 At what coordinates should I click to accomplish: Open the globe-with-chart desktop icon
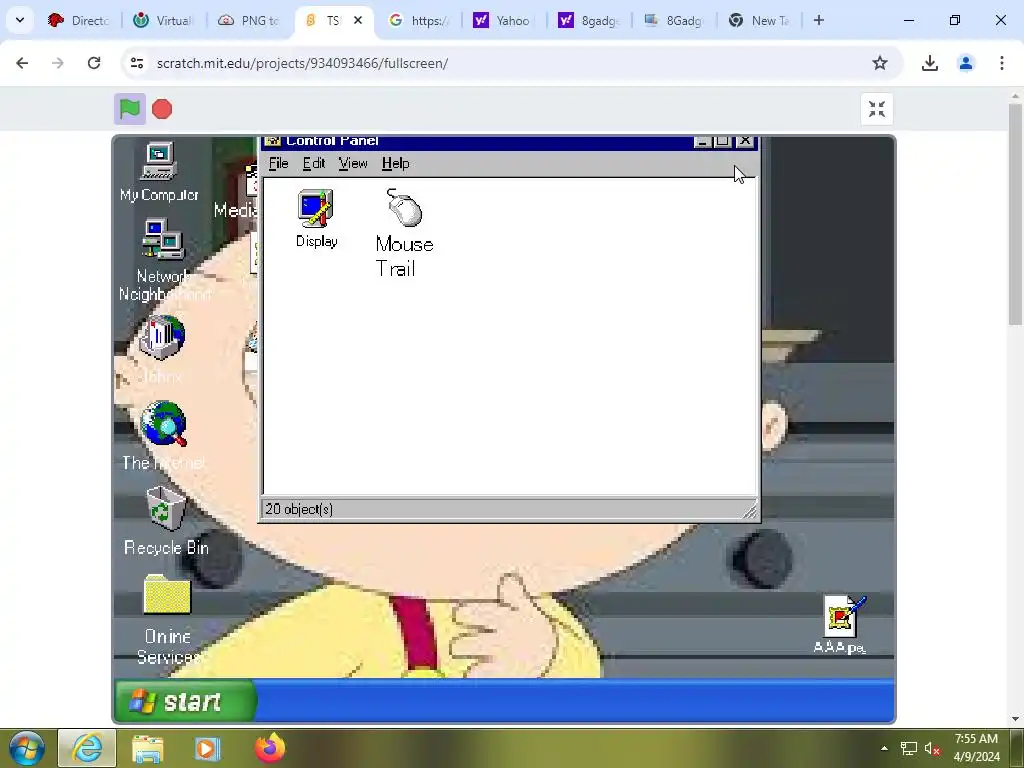point(162,338)
